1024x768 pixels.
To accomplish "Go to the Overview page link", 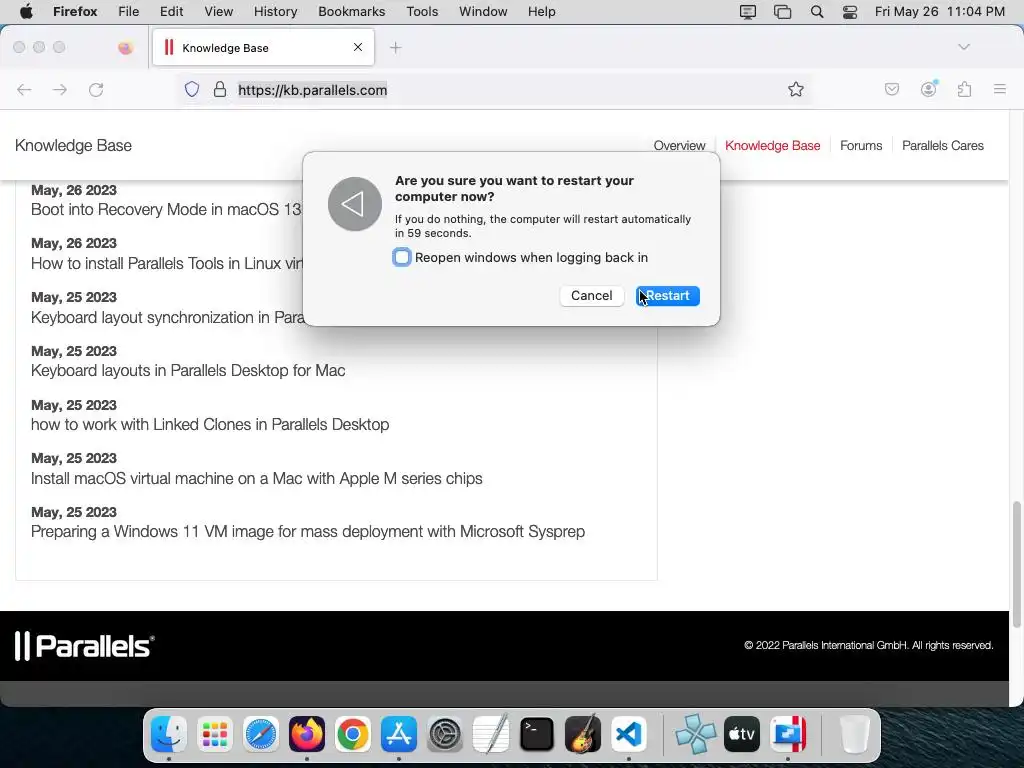I will [x=679, y=146].
